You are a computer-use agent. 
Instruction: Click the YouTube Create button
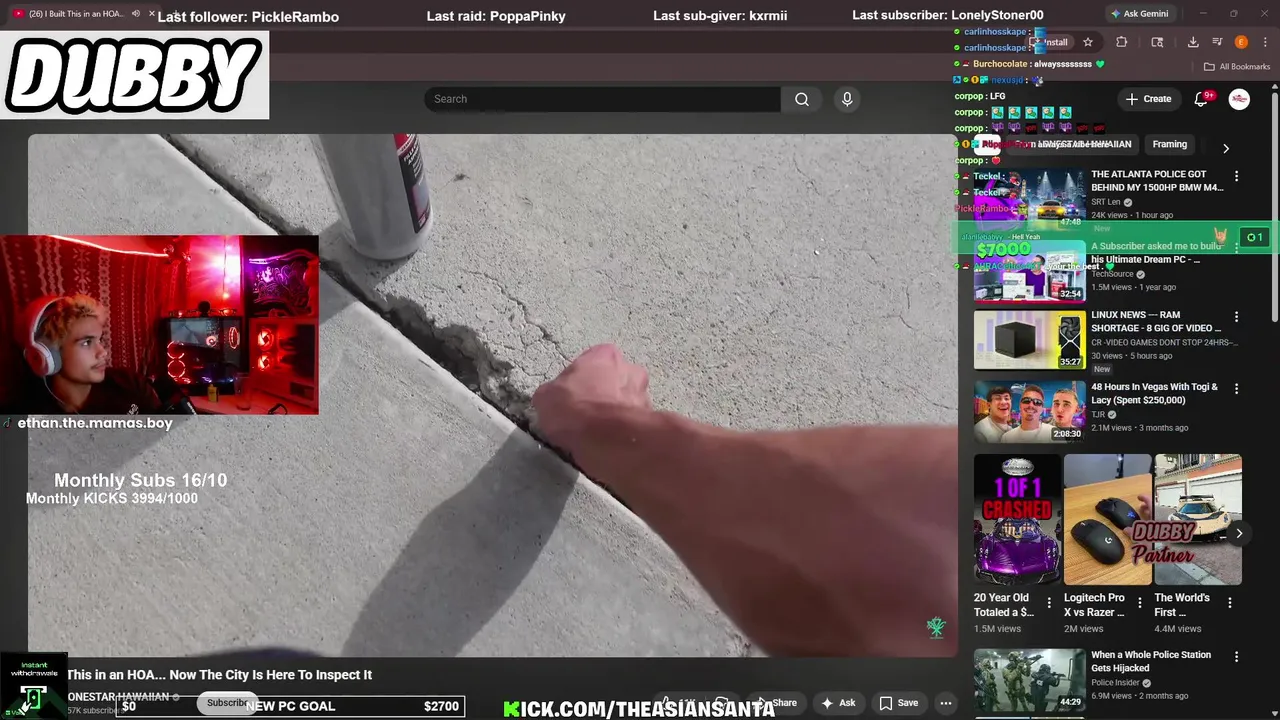point(1148,99)
